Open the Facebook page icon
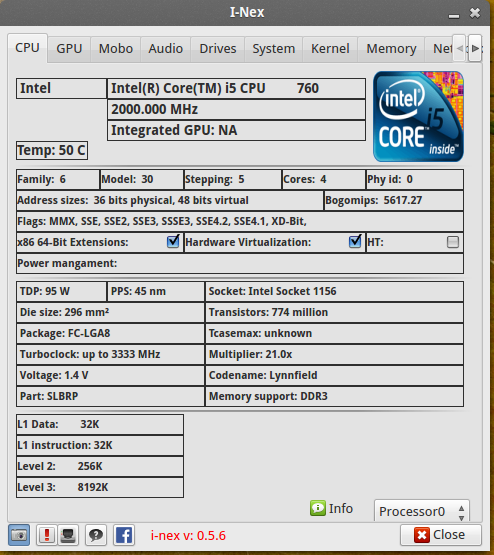Image resolution: width=494 pixels, height=555 pixels. pyautogui.click(x=124, y=535)
